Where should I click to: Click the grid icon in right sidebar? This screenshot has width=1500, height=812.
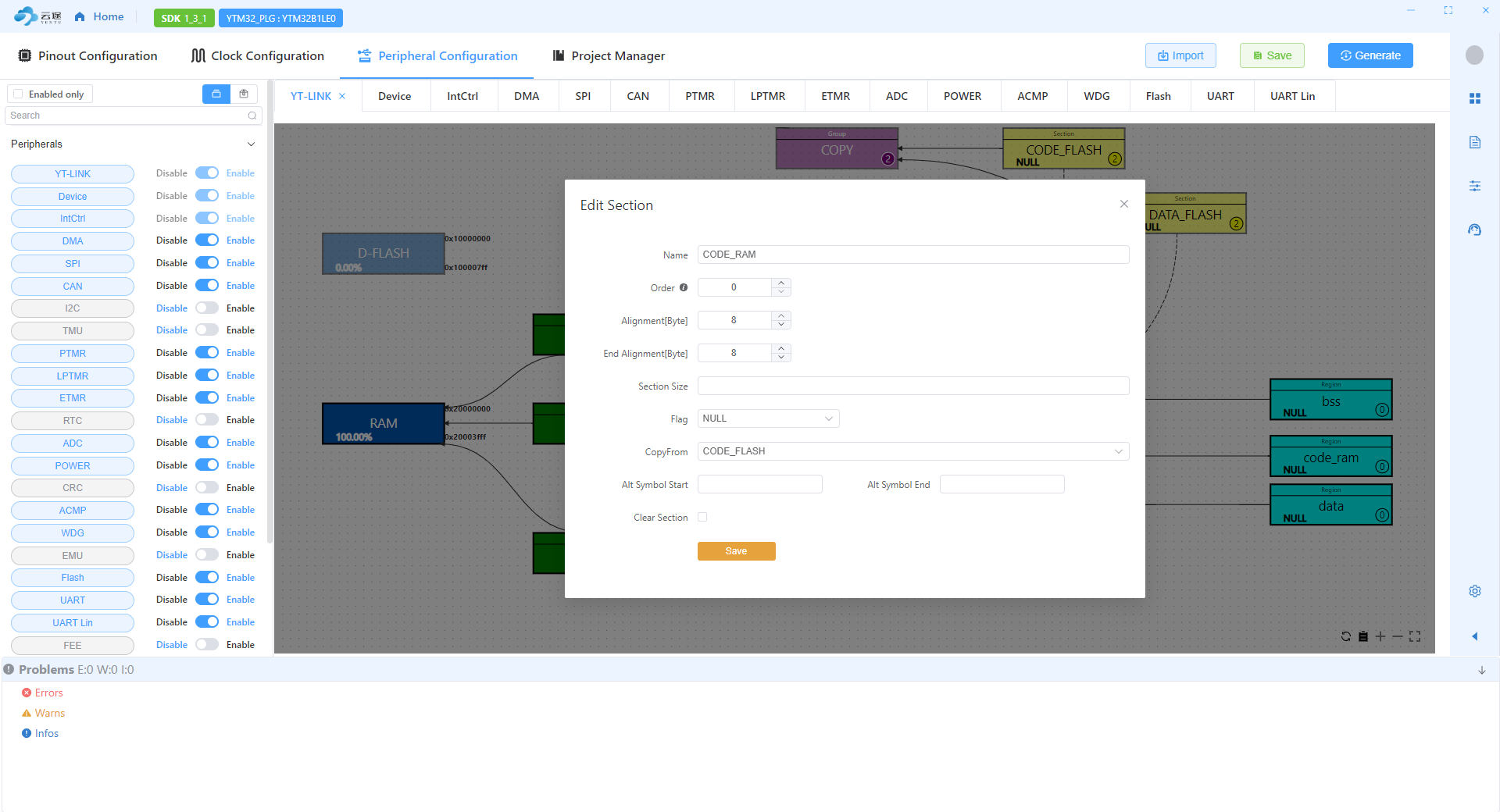[1474, 98]
